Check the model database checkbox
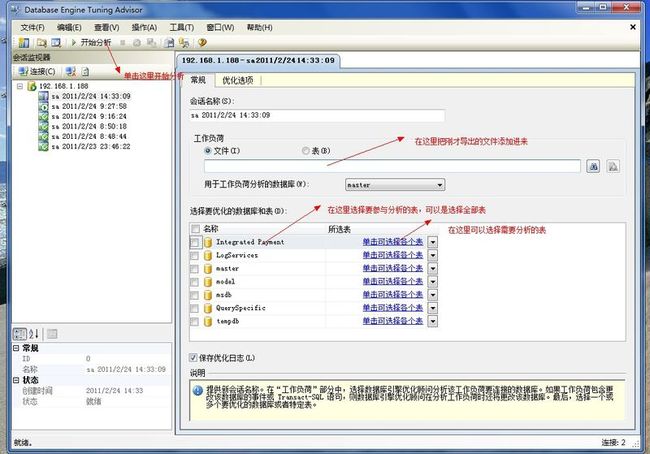 click(194, 282)
